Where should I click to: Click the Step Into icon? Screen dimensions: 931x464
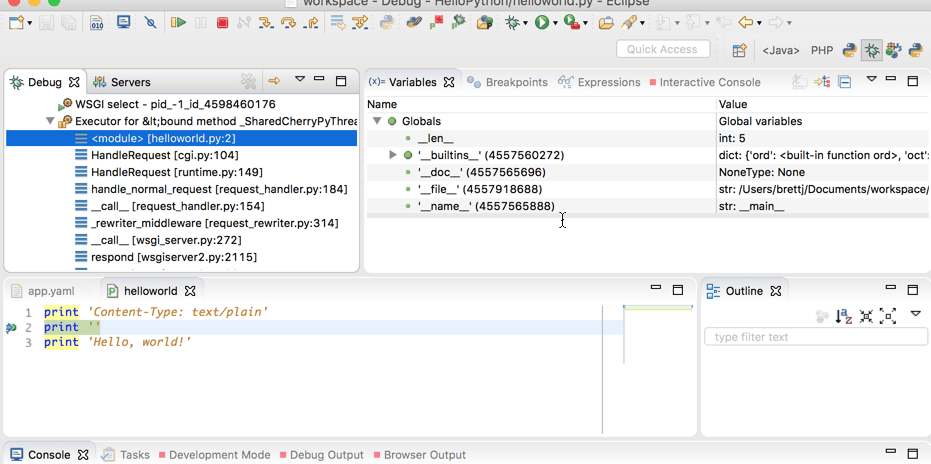(267, 22)
